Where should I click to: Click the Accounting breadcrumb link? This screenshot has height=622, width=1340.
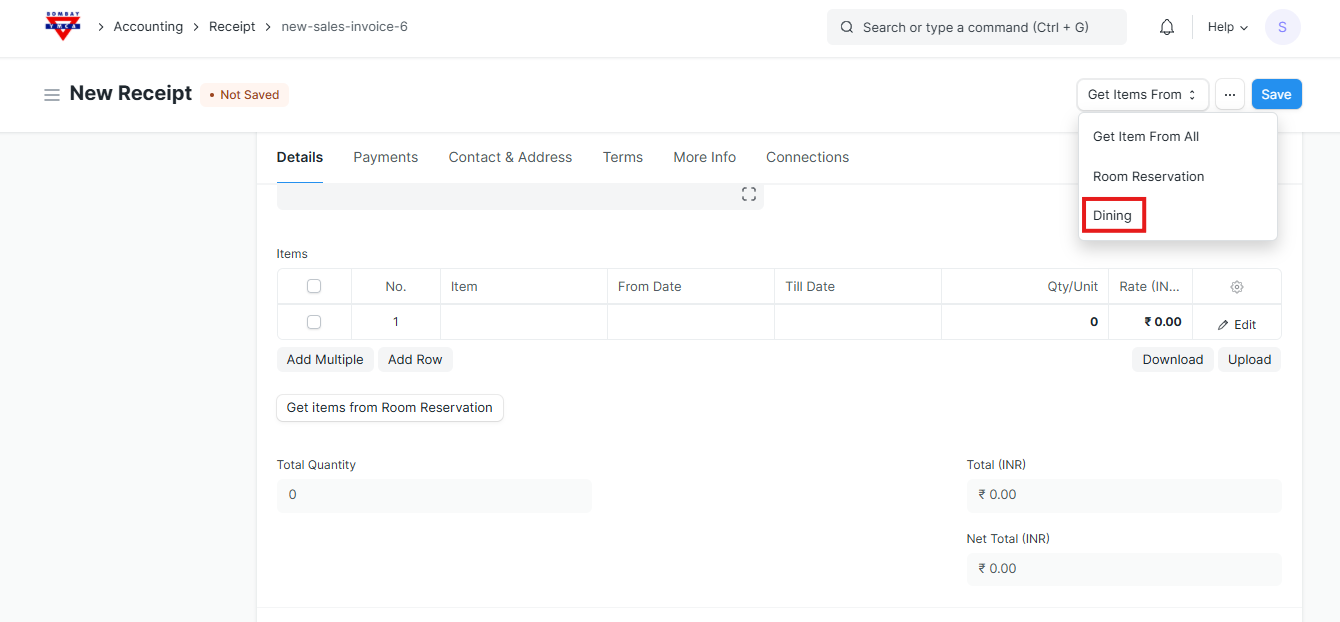148,27
